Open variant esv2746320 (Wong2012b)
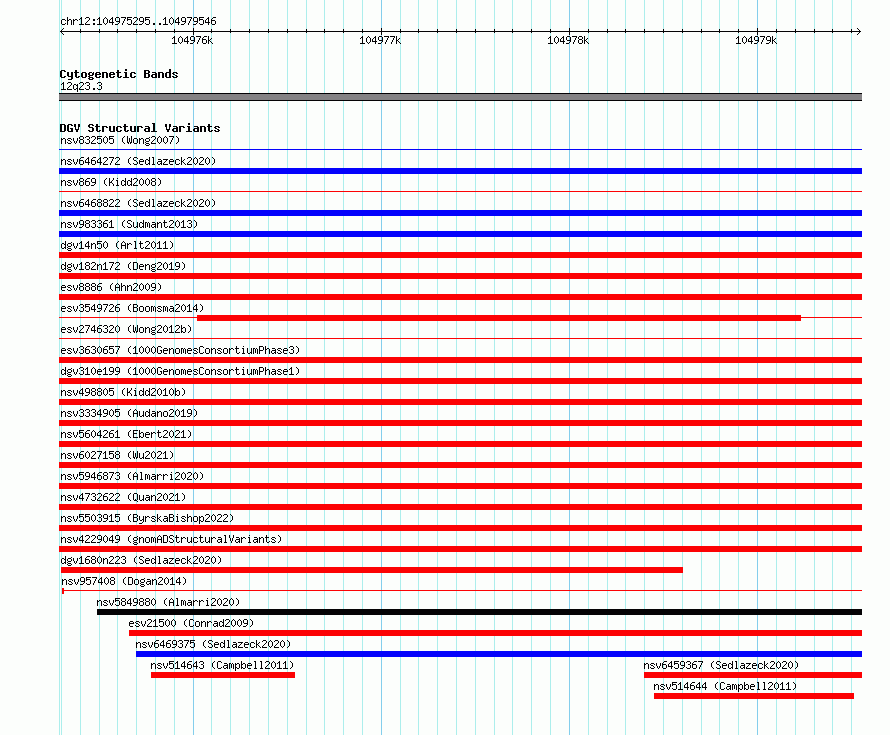 click(x=126, y=329)
